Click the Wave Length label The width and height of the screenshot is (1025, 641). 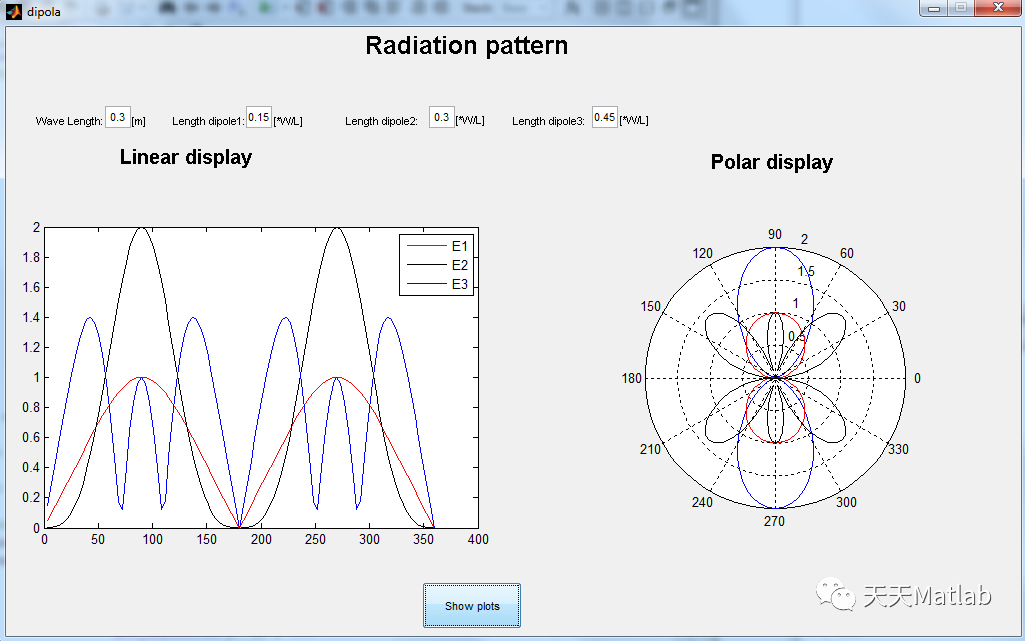(69, 121)
